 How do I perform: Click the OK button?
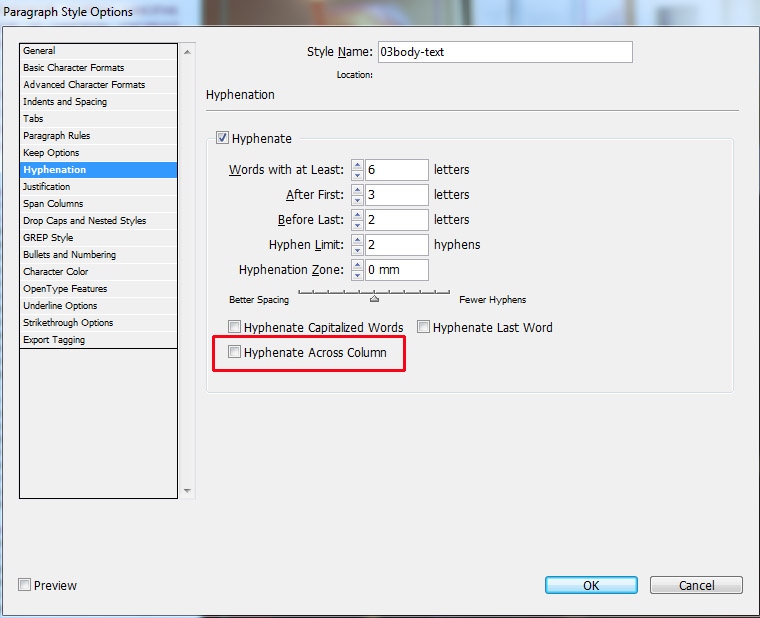point(591,585)
